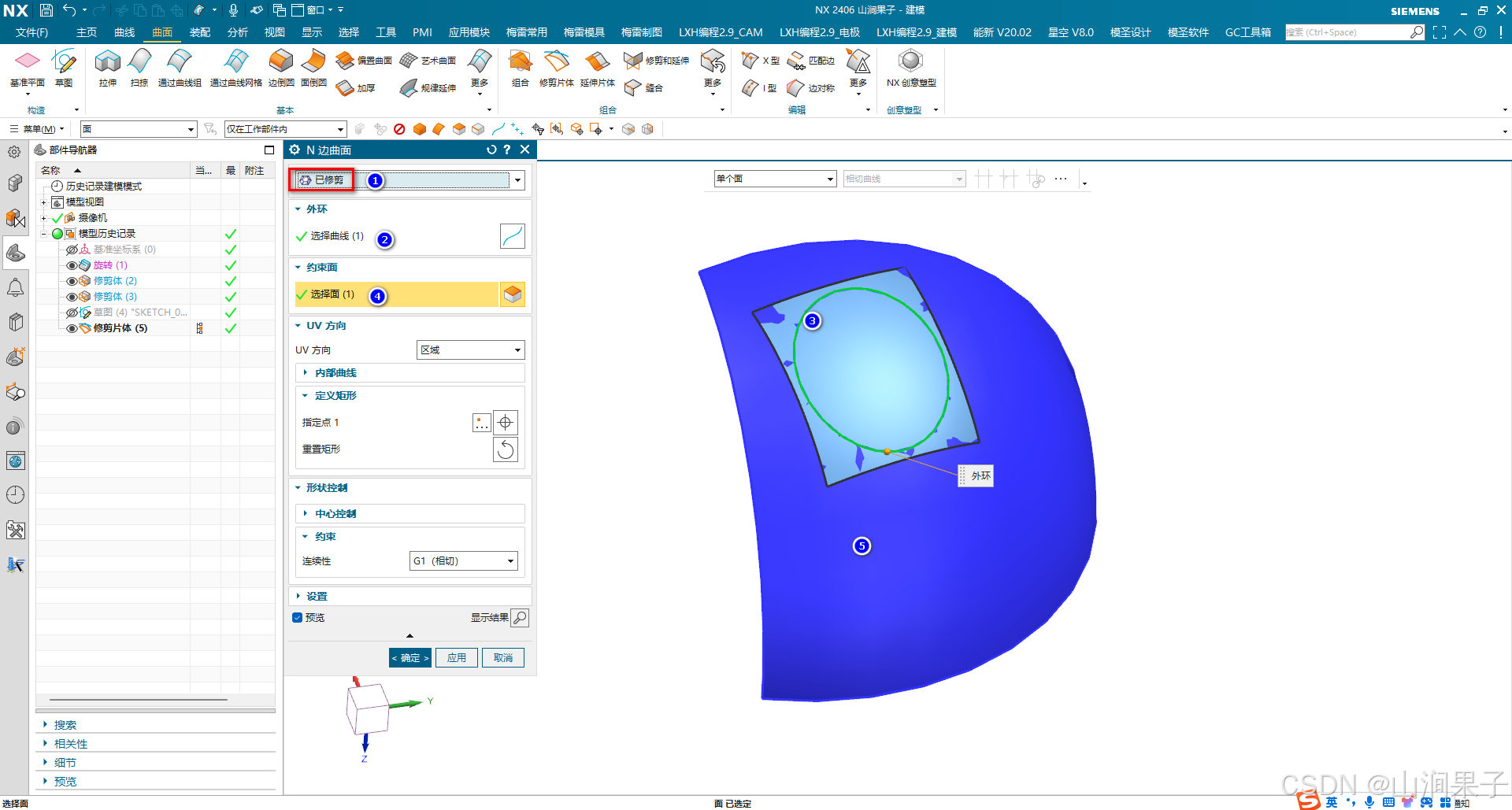Viewport: 1512px width, 810px height.
Task: Select the 修剪片体 trim sheet tool
Action: pyautogui.click(x=556, y=68)
